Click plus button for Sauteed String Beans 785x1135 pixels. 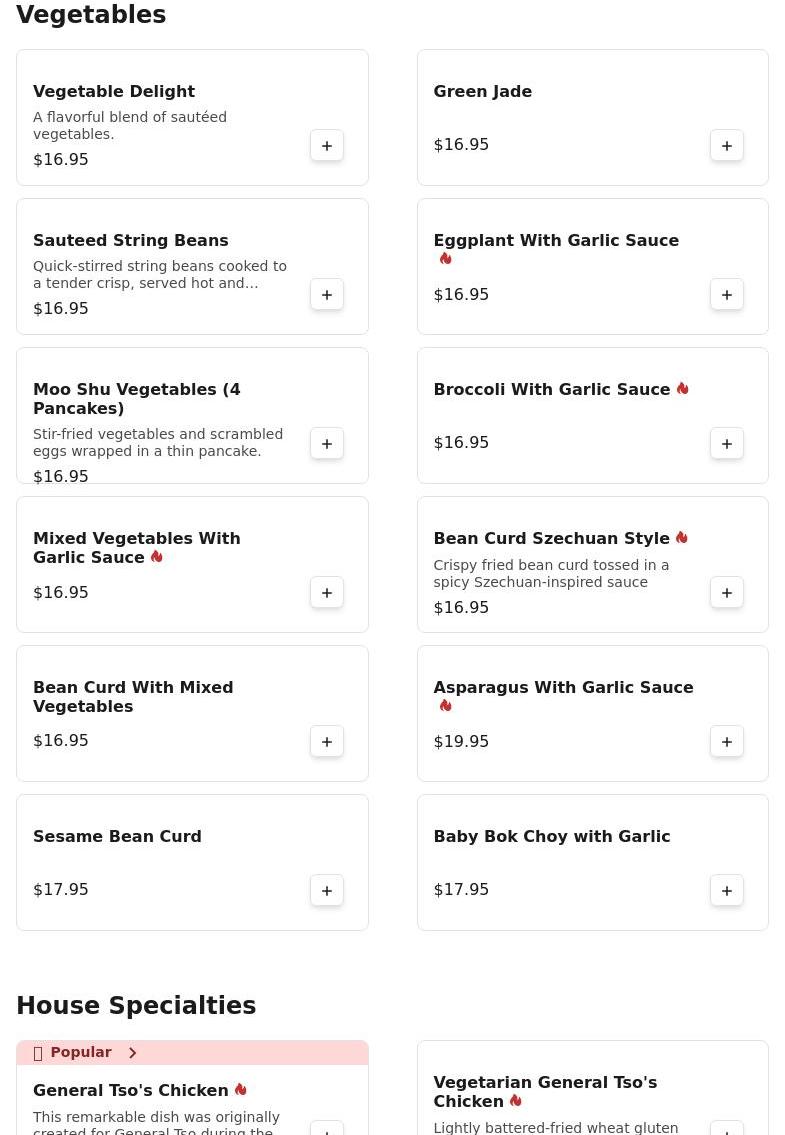pos(327,295)
